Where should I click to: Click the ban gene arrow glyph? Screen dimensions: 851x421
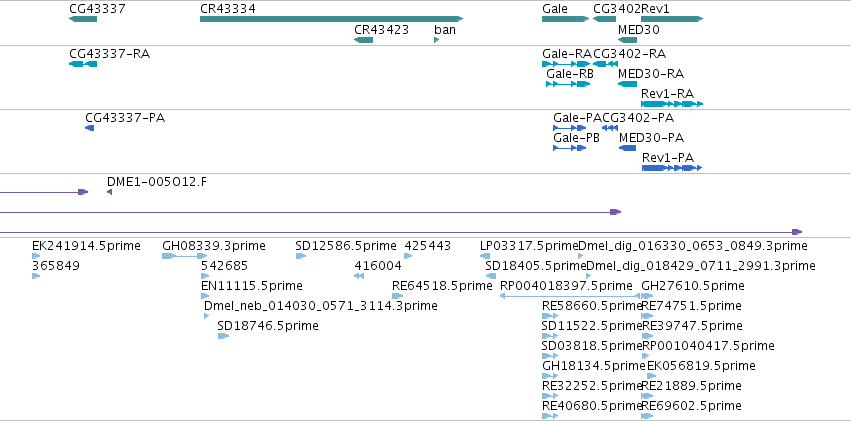click(436, 40)
